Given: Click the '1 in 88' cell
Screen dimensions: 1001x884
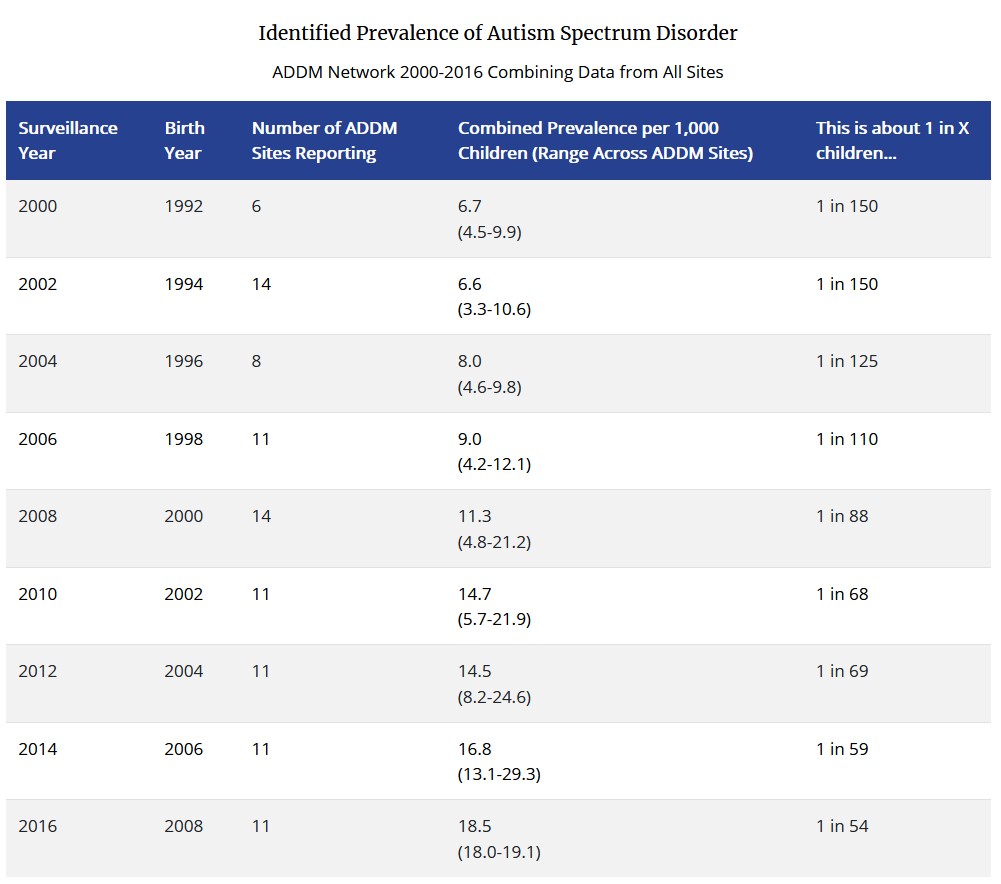Looking at the screenshot, I should [842, 516].
